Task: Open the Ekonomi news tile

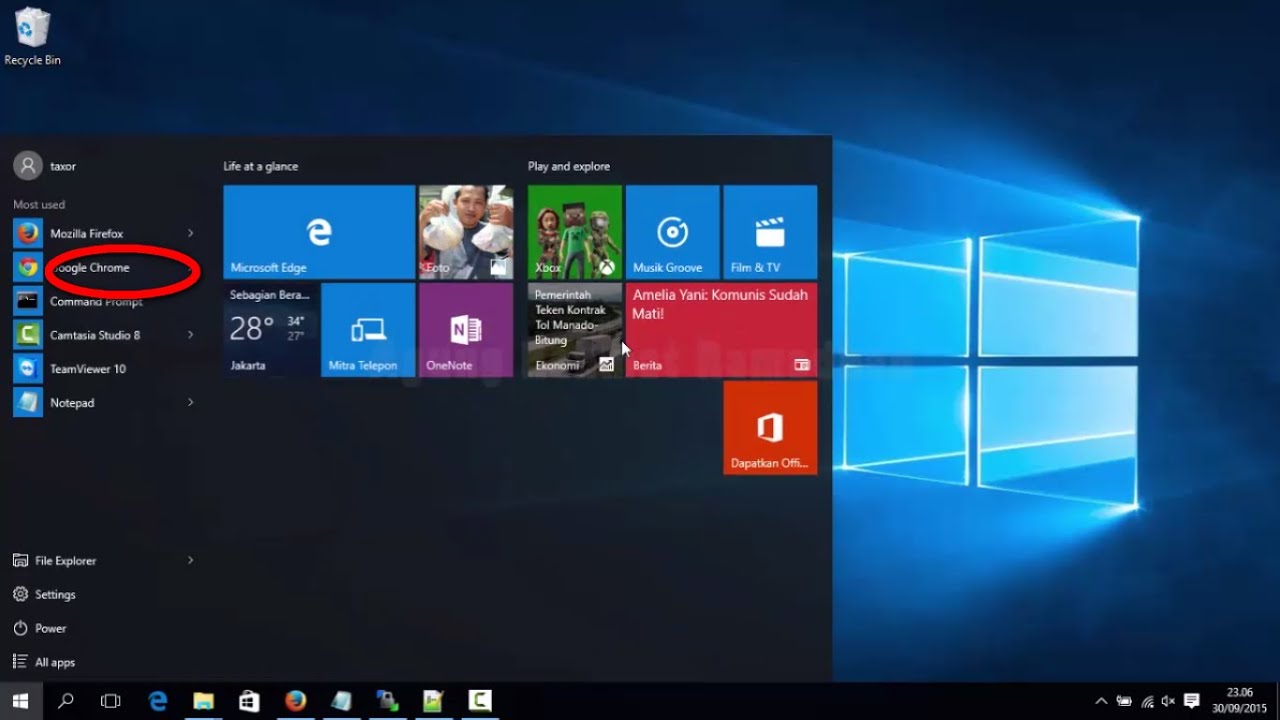Action: [x=575, y=330]
